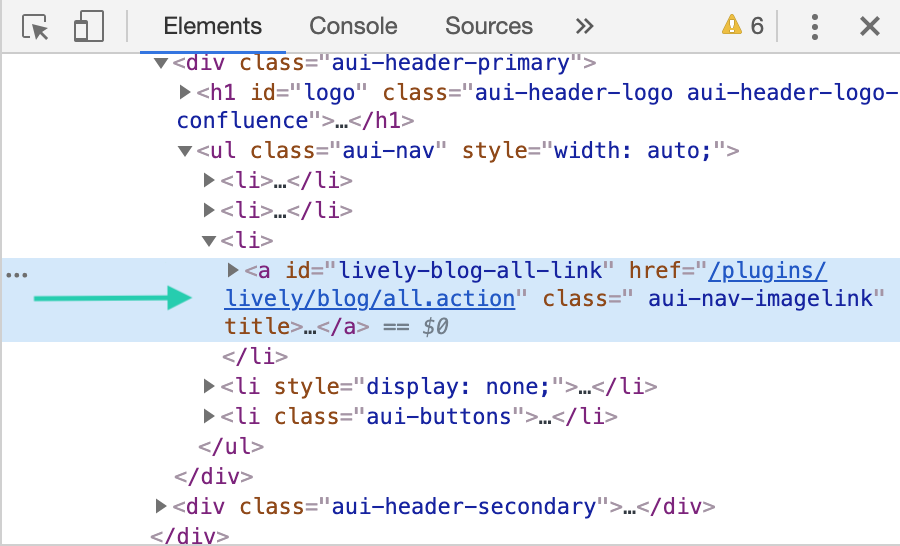The height and width of the screenshot is (546, 900).
Task: Collapse the ul aui-nav element
Action: tap(185, 152)
